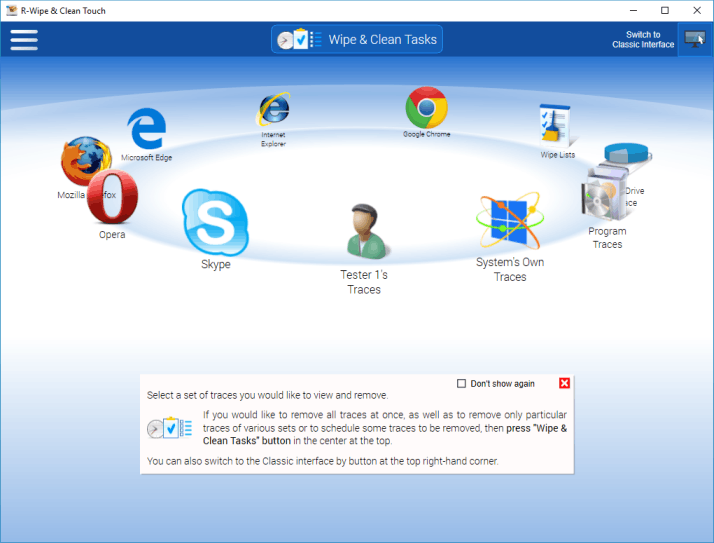Select the Skype icon
The image size is (714, 543).
[214, 222]
